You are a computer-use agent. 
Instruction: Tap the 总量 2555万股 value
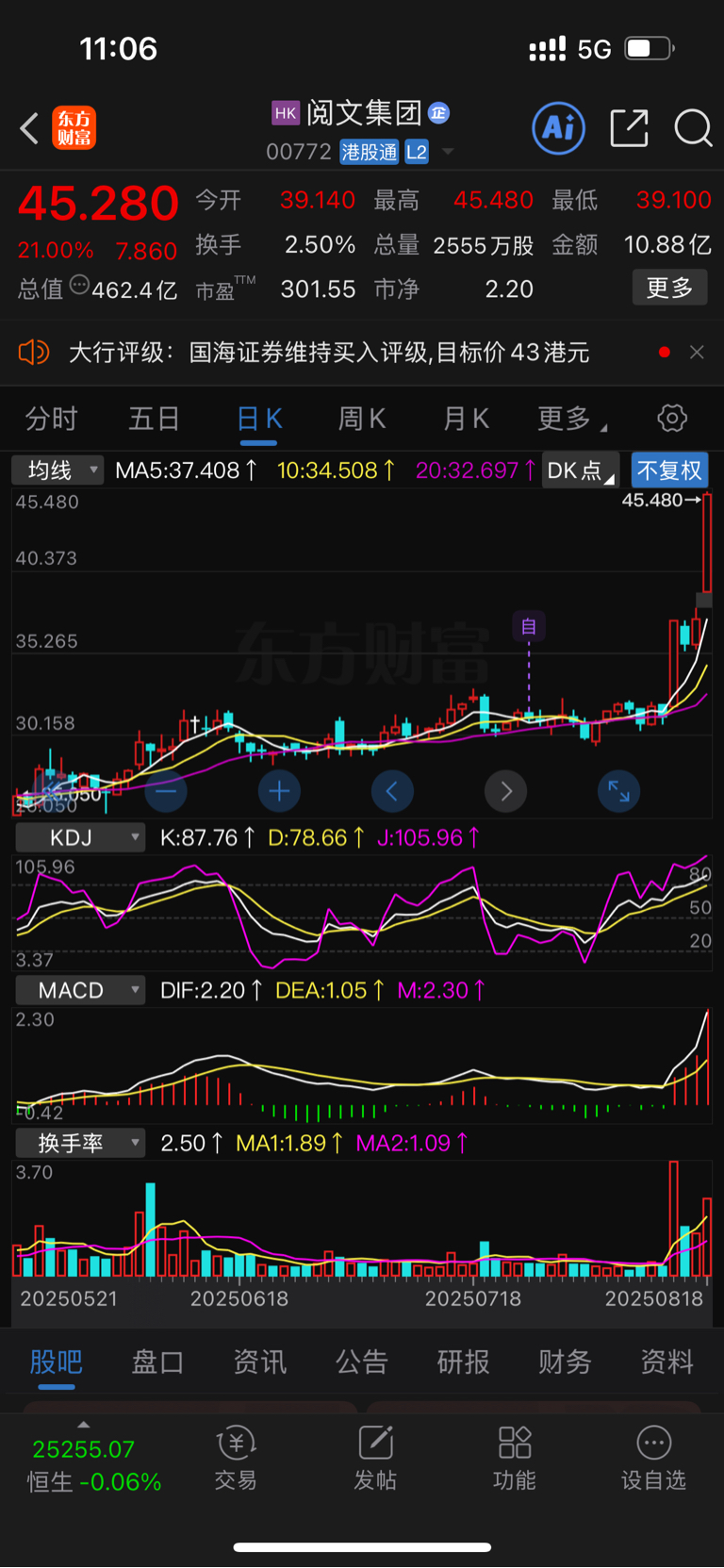484,245
